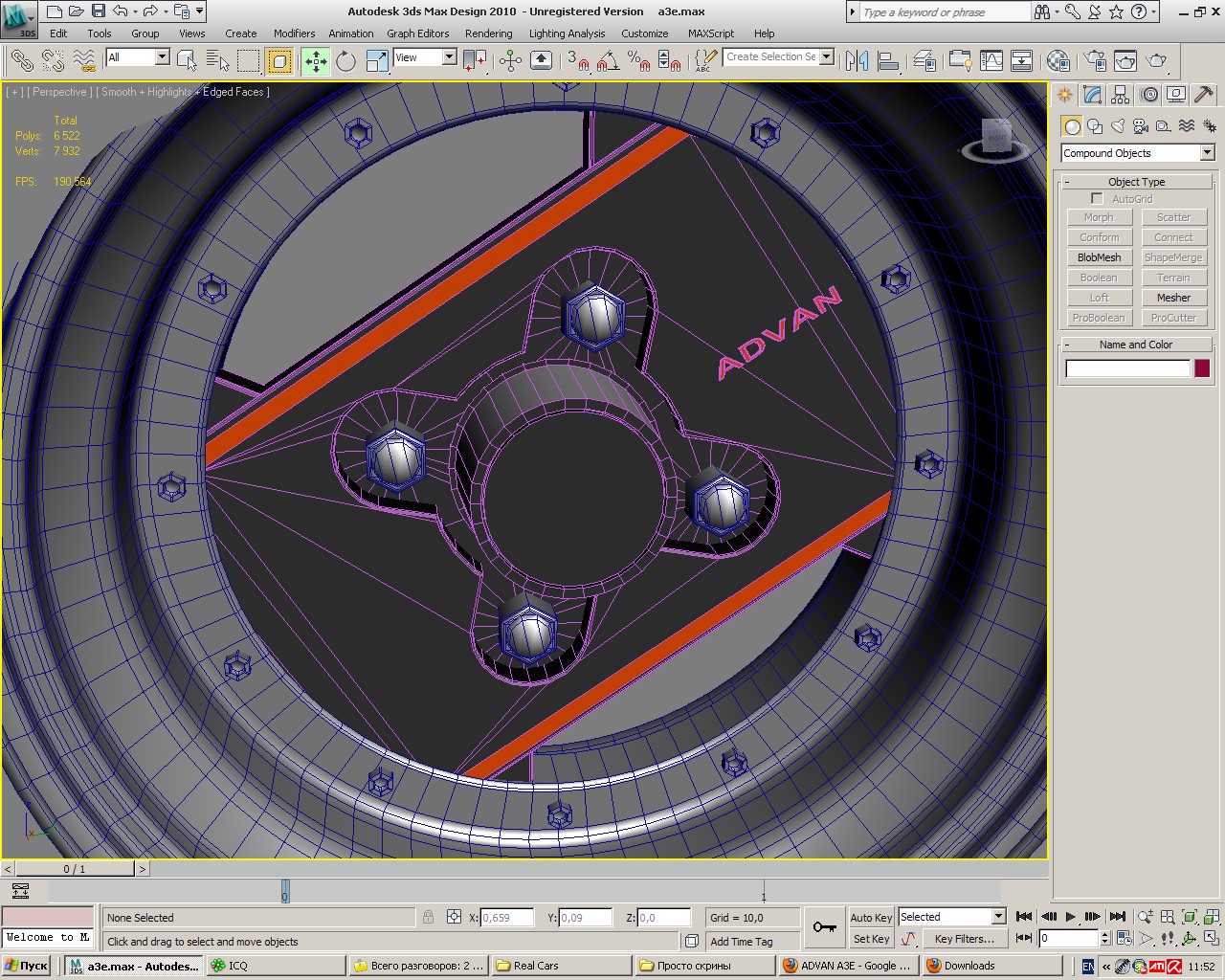Collapse the Object Type rollout
This screenshot has height=980, width=1225.
1136,182
